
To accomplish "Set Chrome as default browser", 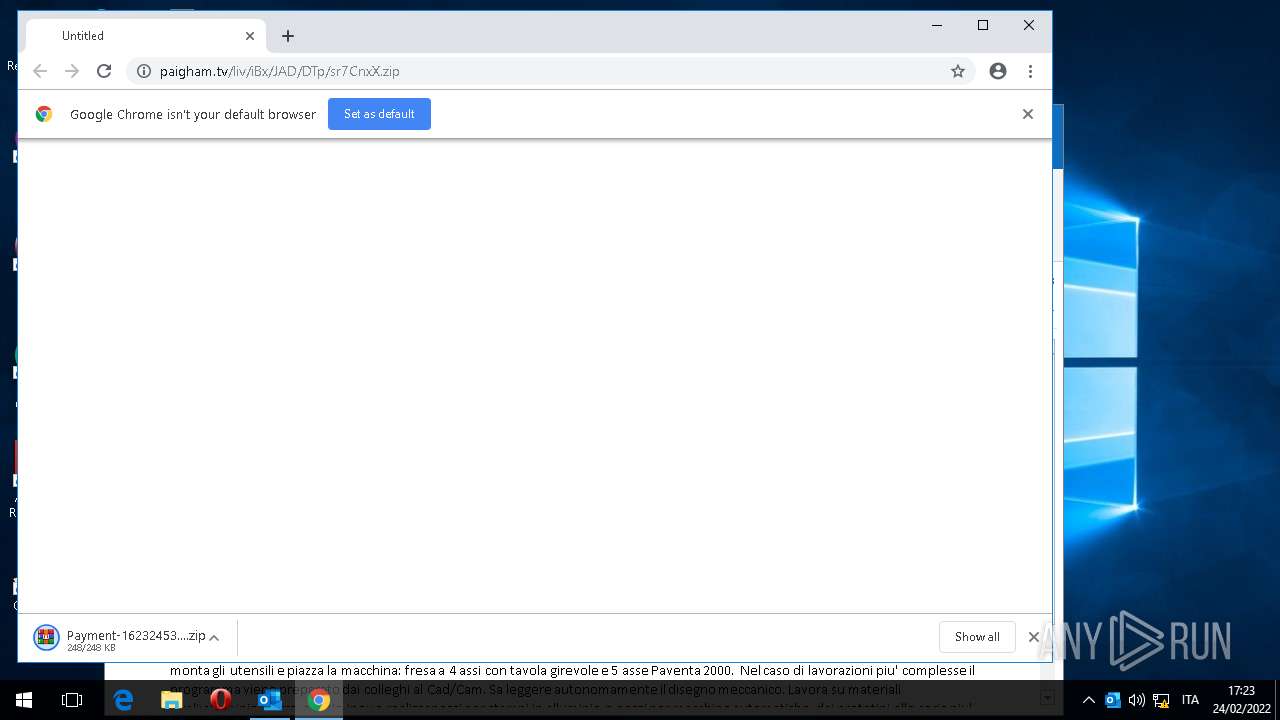I will point(379,114).
